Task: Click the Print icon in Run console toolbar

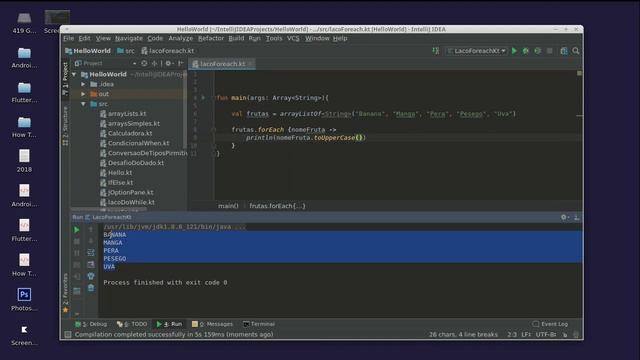Action: [x=91, y=276]
